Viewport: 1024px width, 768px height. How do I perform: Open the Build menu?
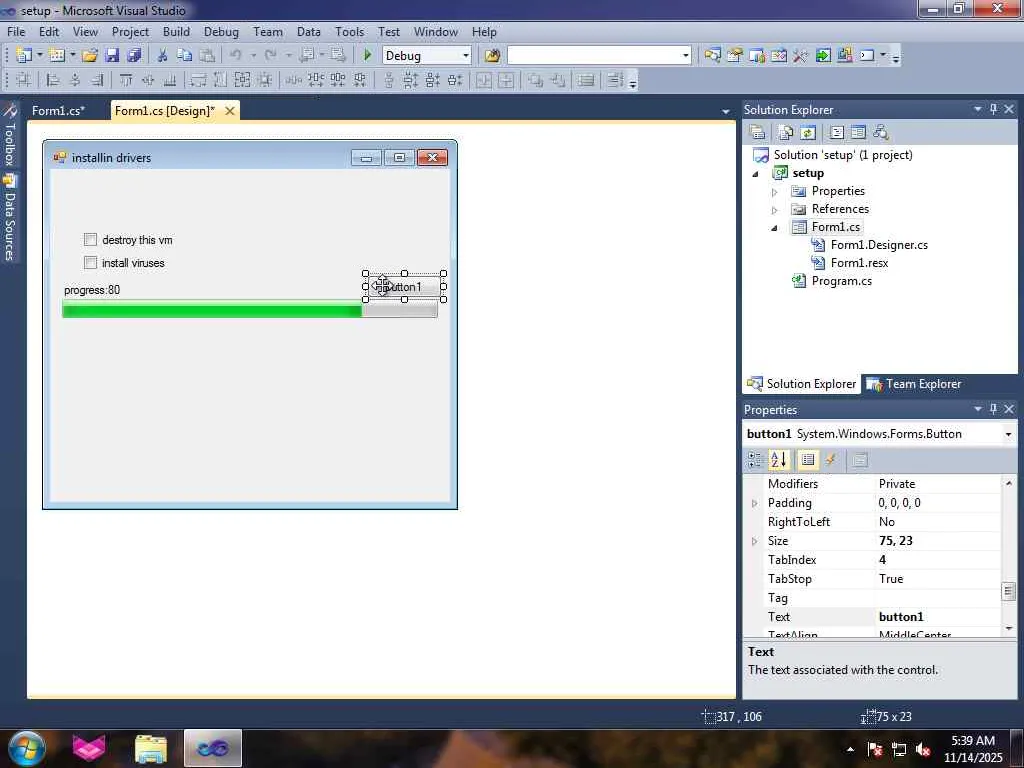(176, 31)
